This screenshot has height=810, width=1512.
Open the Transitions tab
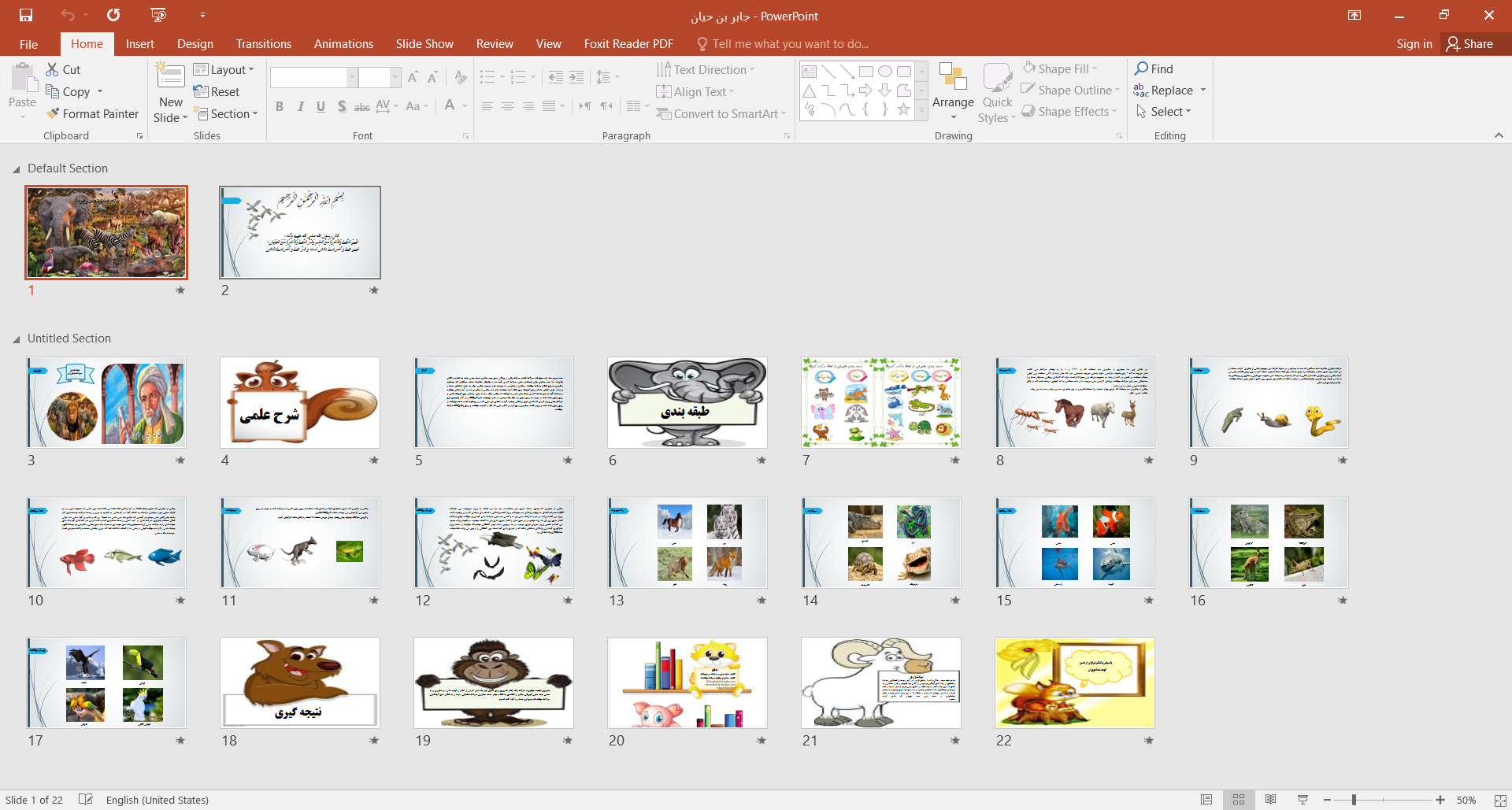tap(263, 44)
